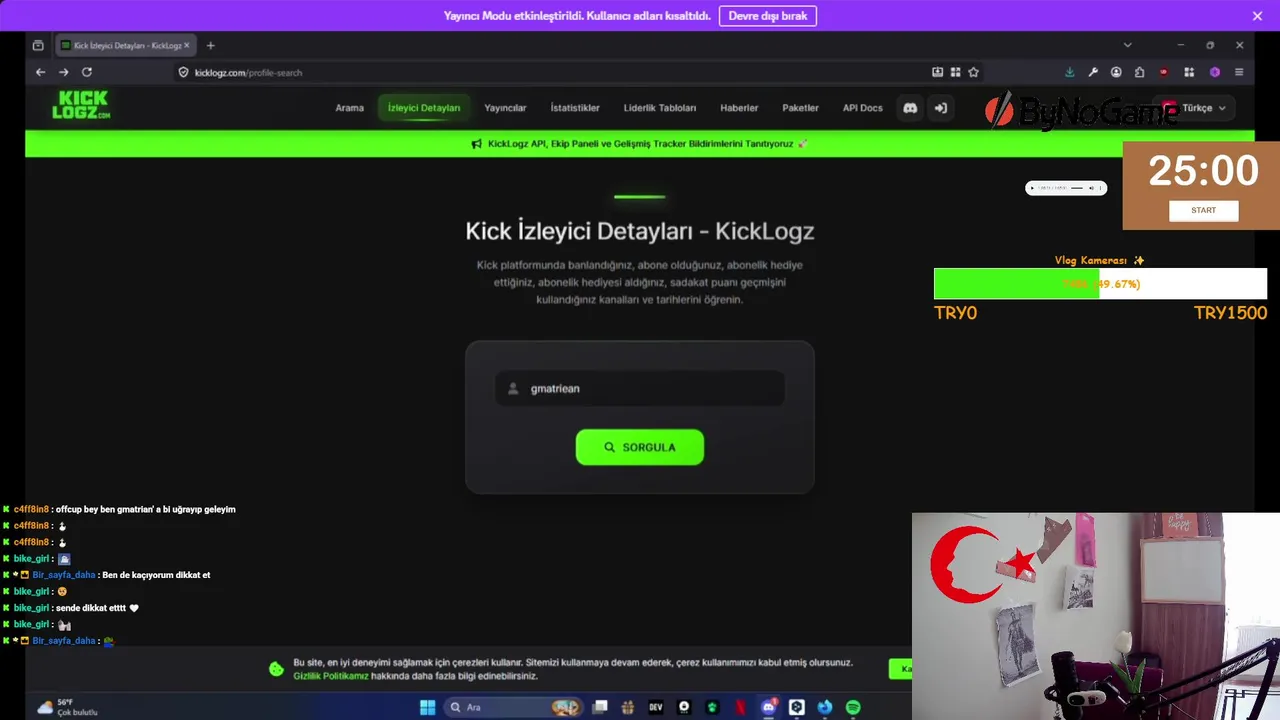This screenshot has width=1280, height=720.
Task: Open the Liderlik Tabloları nav item
Action: pyautogui.click(x=660, y=108)
